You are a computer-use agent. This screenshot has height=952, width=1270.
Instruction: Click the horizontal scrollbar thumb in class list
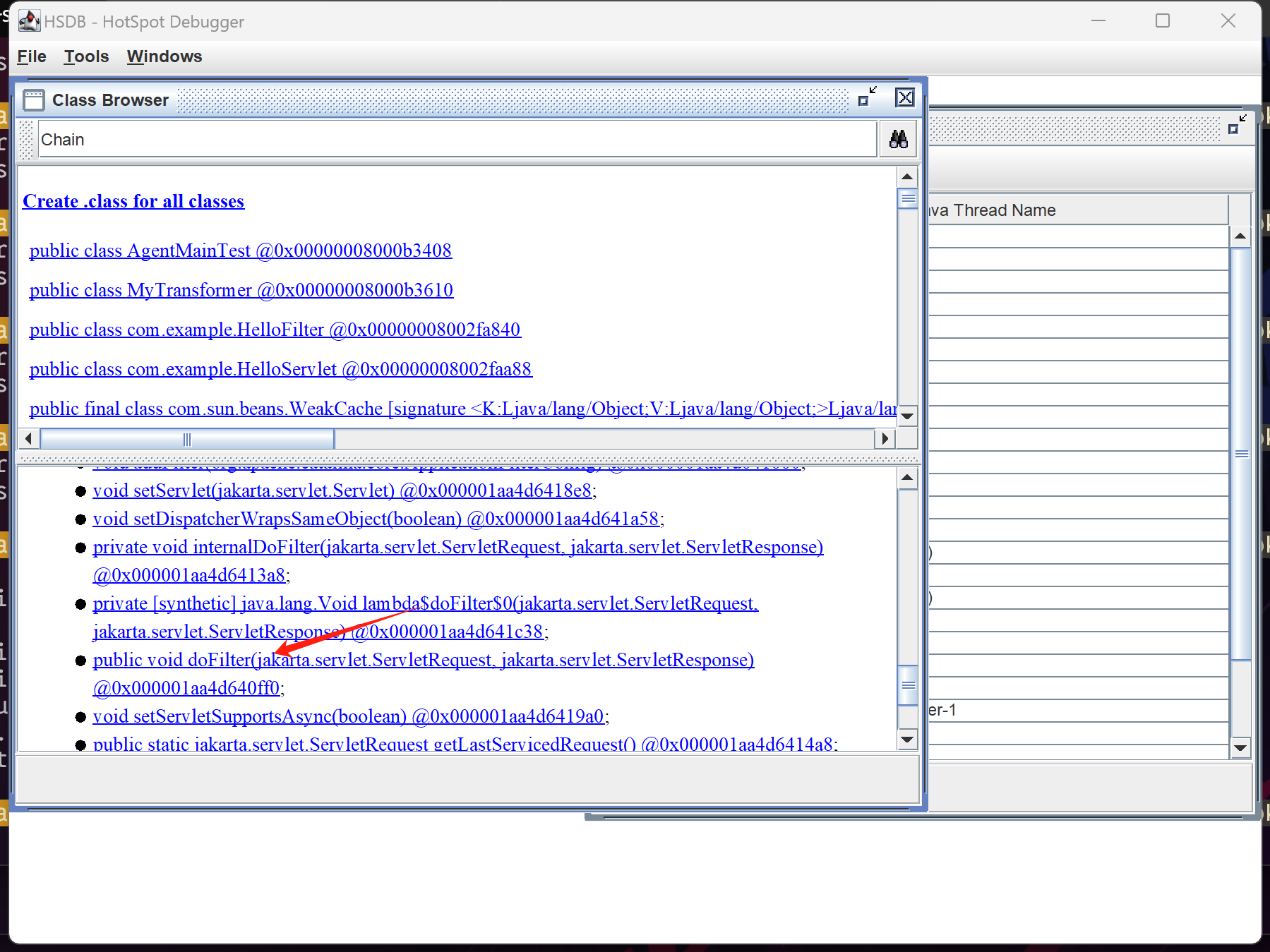coord(187,439)
